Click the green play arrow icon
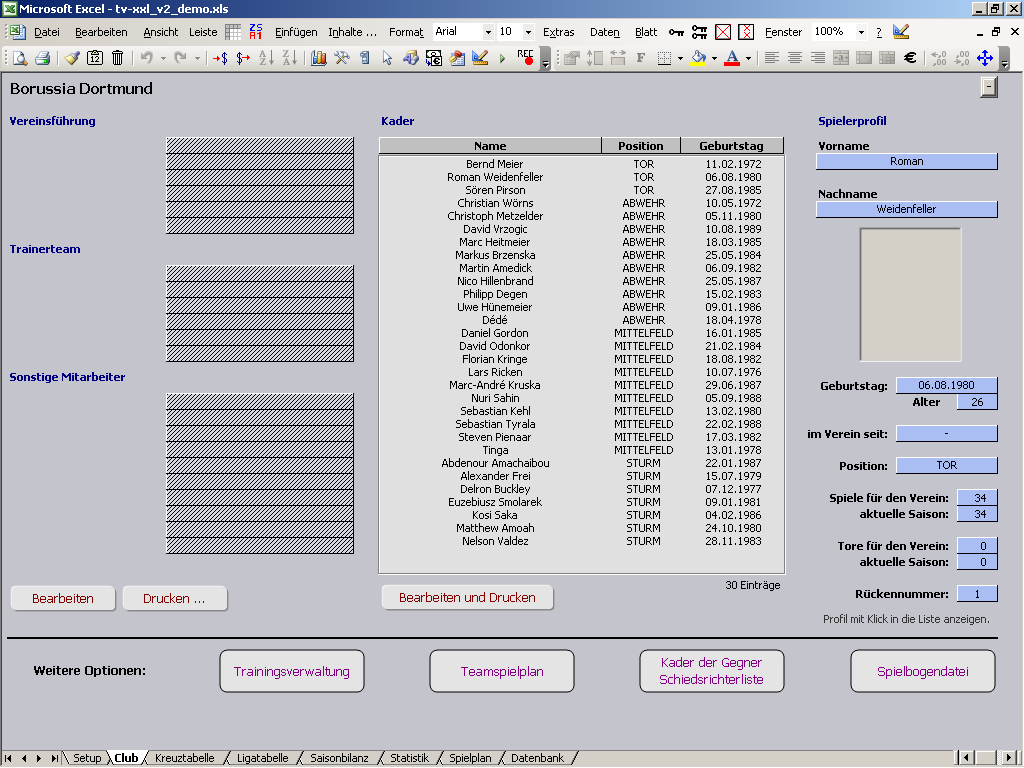 pyautogui.click(x=502, y=58)
